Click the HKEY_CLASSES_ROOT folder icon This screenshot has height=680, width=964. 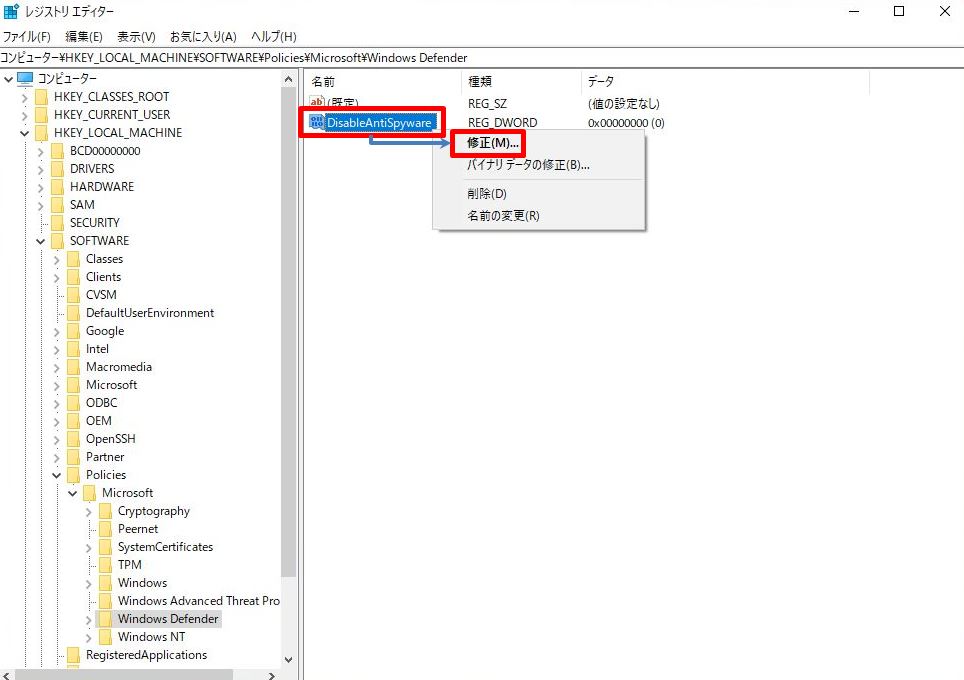[42, 97]
